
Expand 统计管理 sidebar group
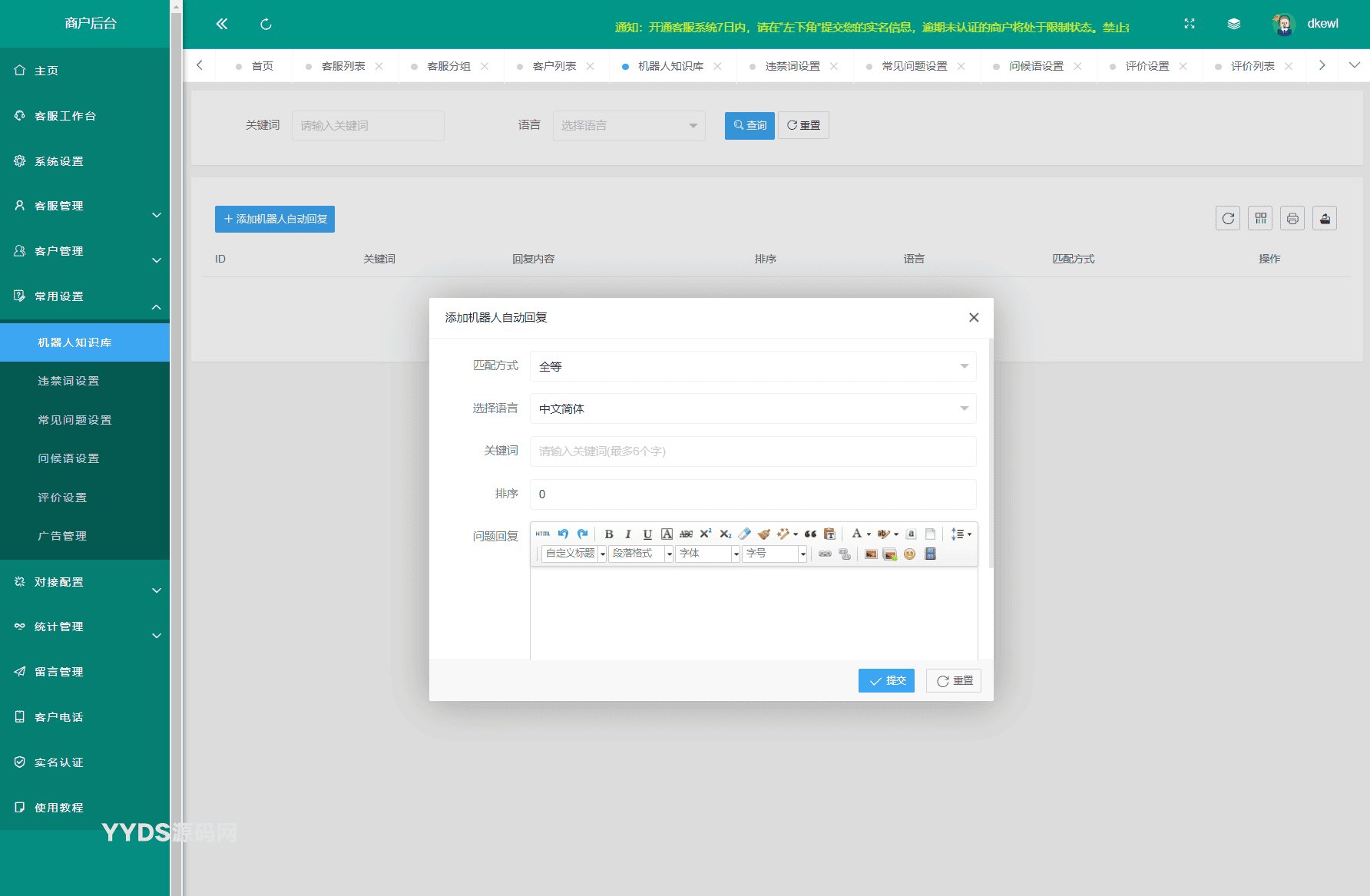(84, 627)
